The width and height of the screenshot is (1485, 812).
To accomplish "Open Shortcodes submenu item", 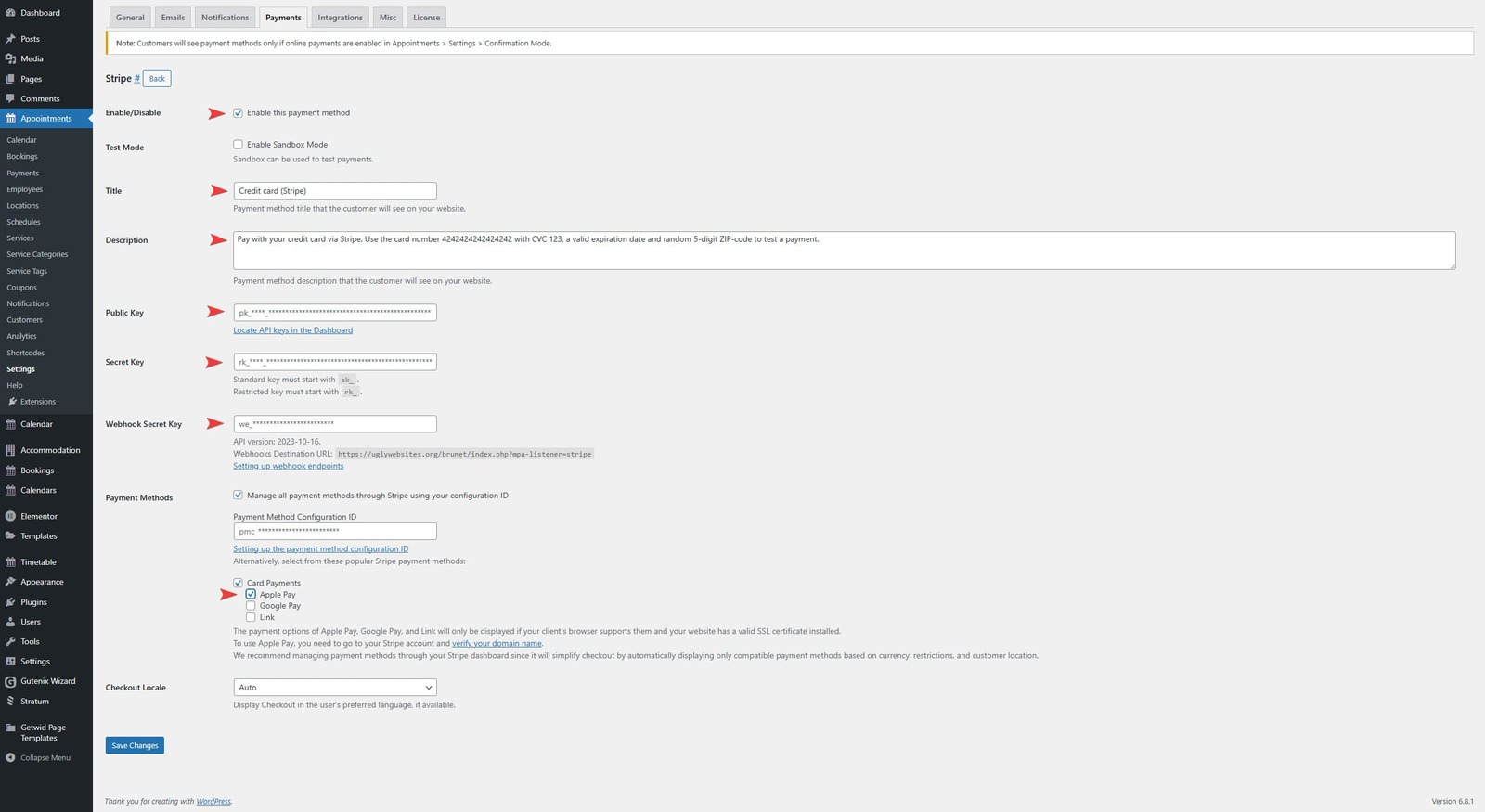I will click(26, 353).
